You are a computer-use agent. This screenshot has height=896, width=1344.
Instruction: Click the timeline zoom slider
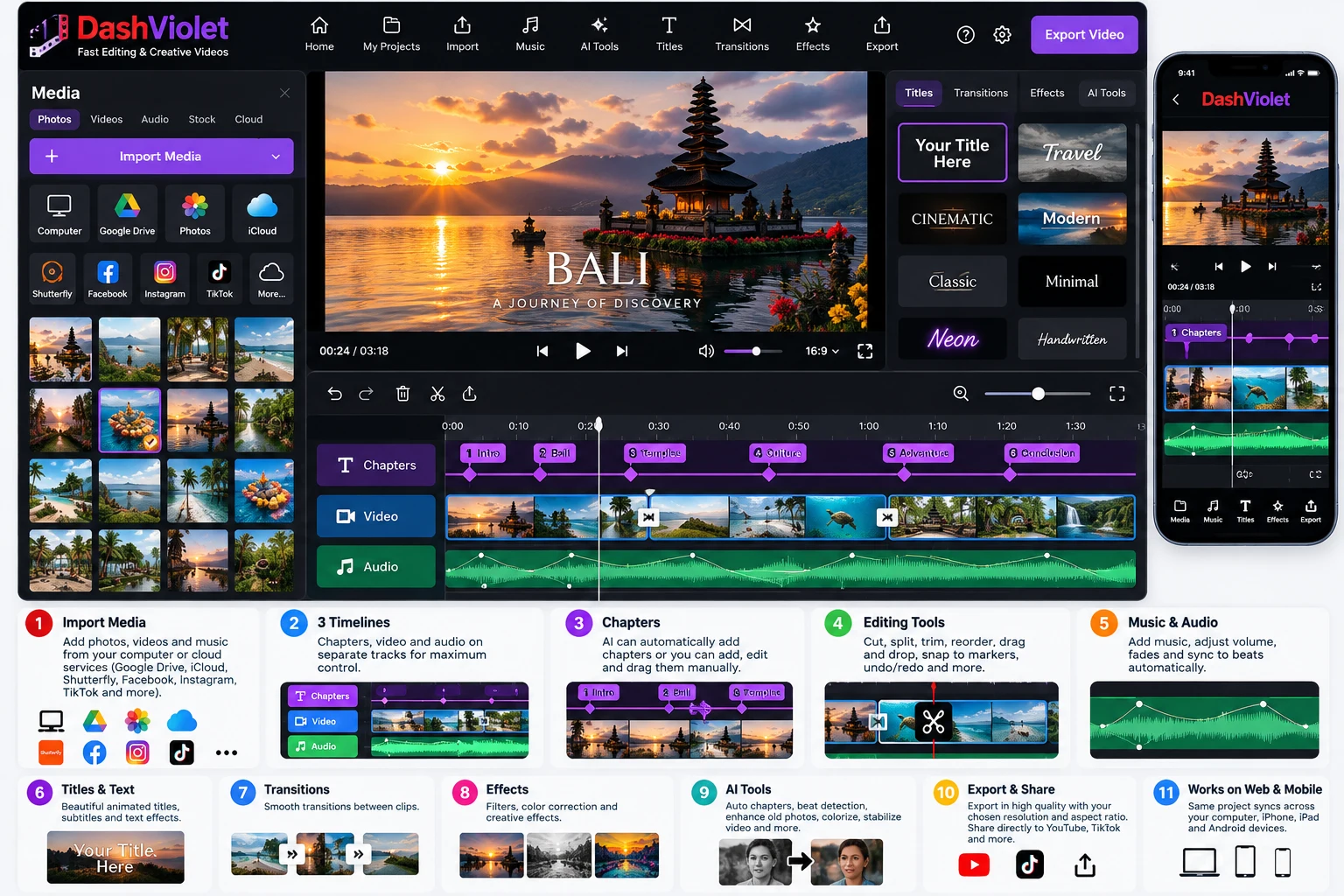[1038, 394]
